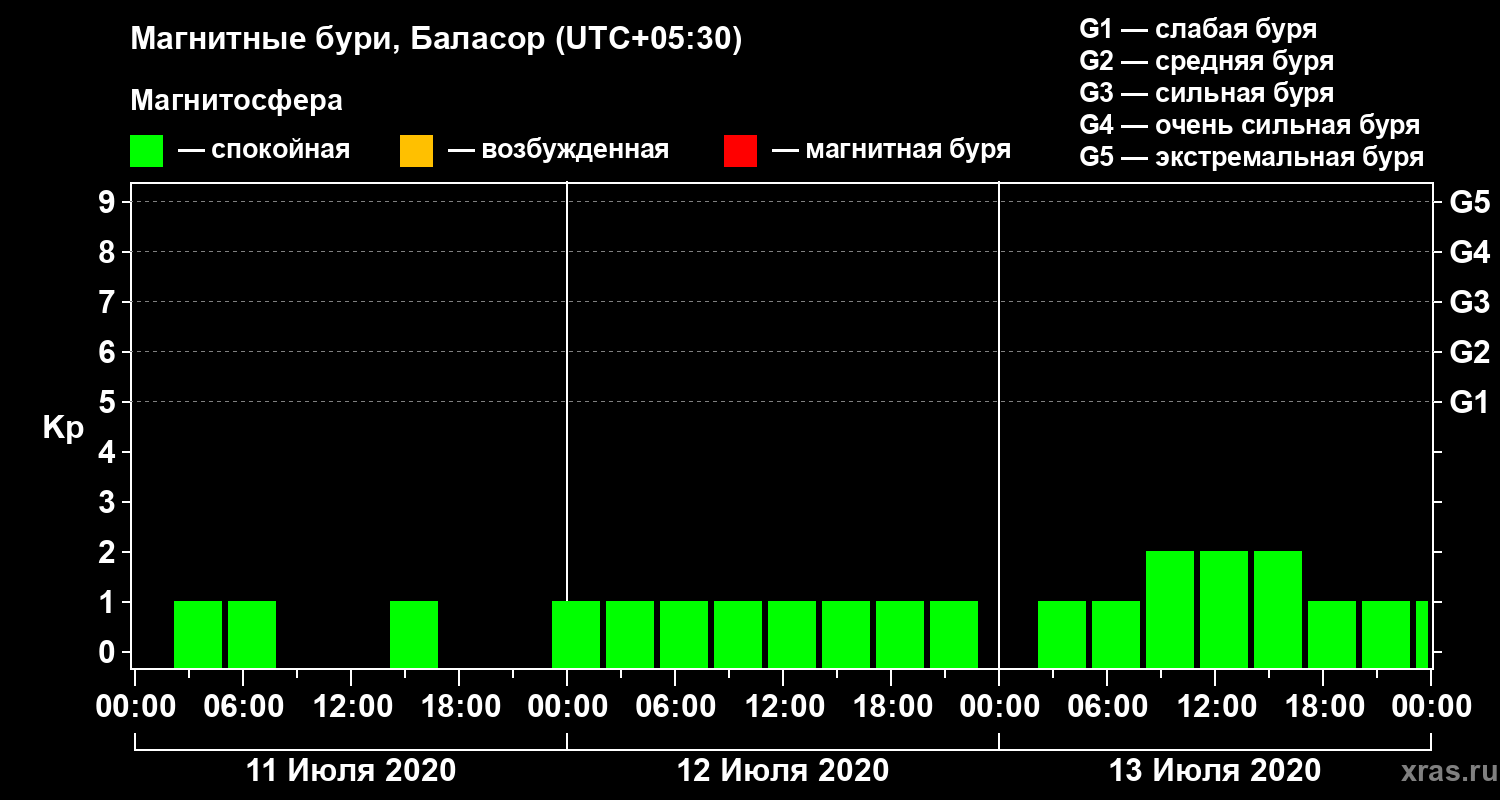Click the 12:00 time tick under July 12

[783, 707]
